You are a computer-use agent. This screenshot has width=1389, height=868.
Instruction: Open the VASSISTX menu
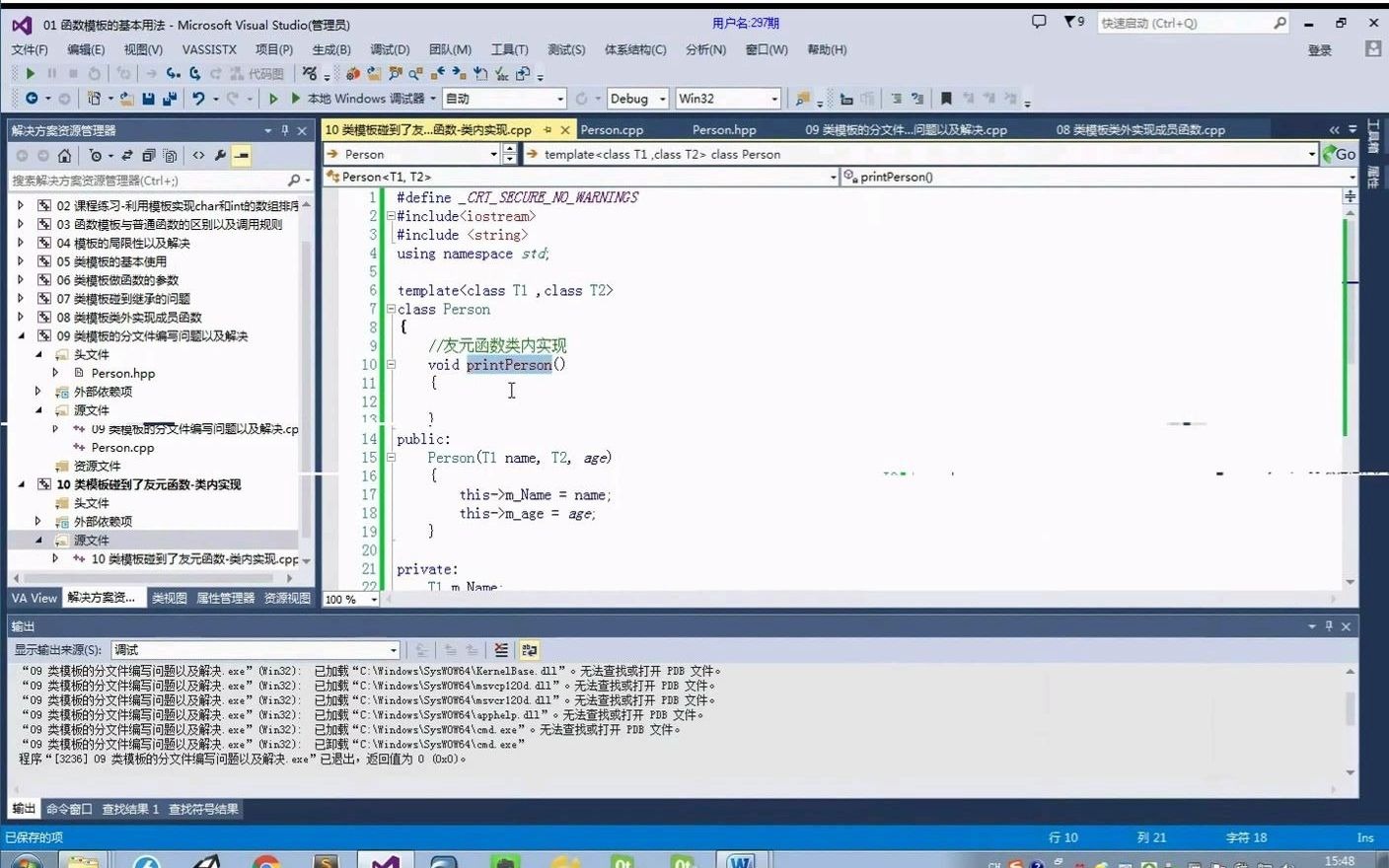pyautogui.click(x=209, y=49)
